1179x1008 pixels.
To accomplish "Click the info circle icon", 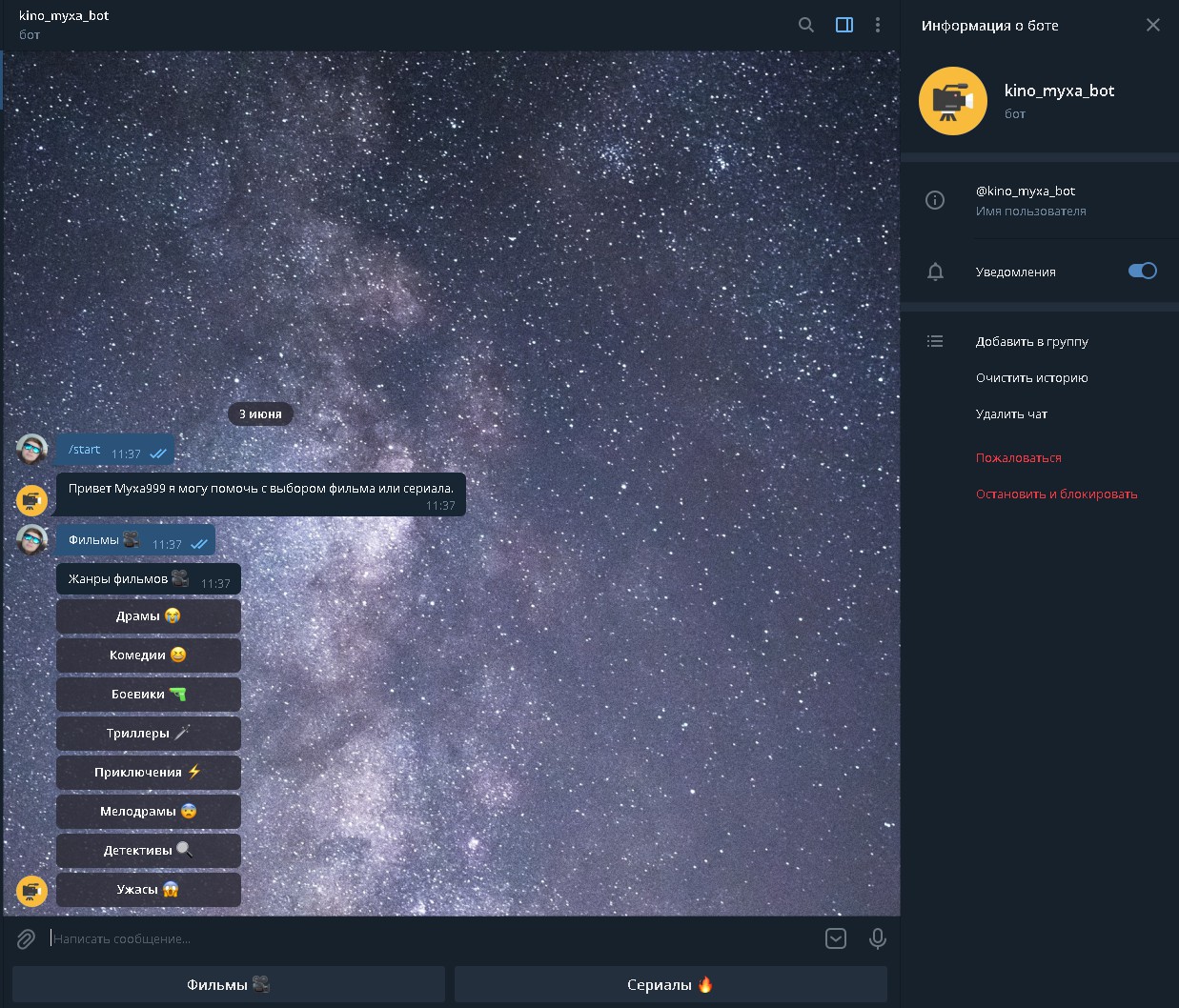I will [935, 200].
